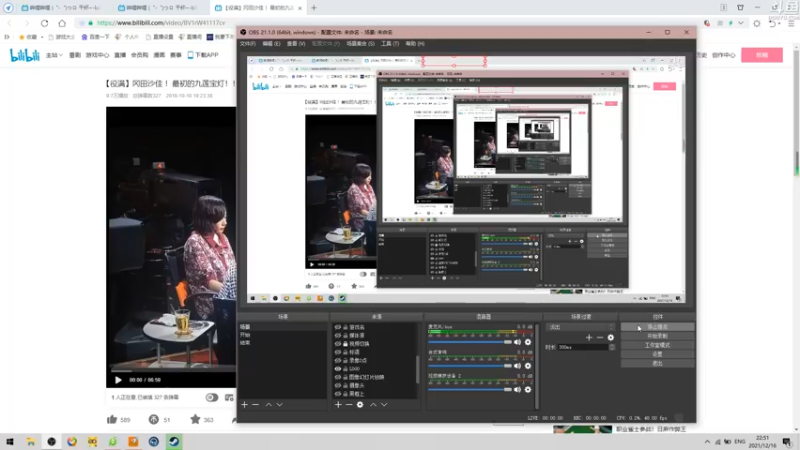Open a new browser tab
Screen dimensions: 800x450
pos(314,8)
